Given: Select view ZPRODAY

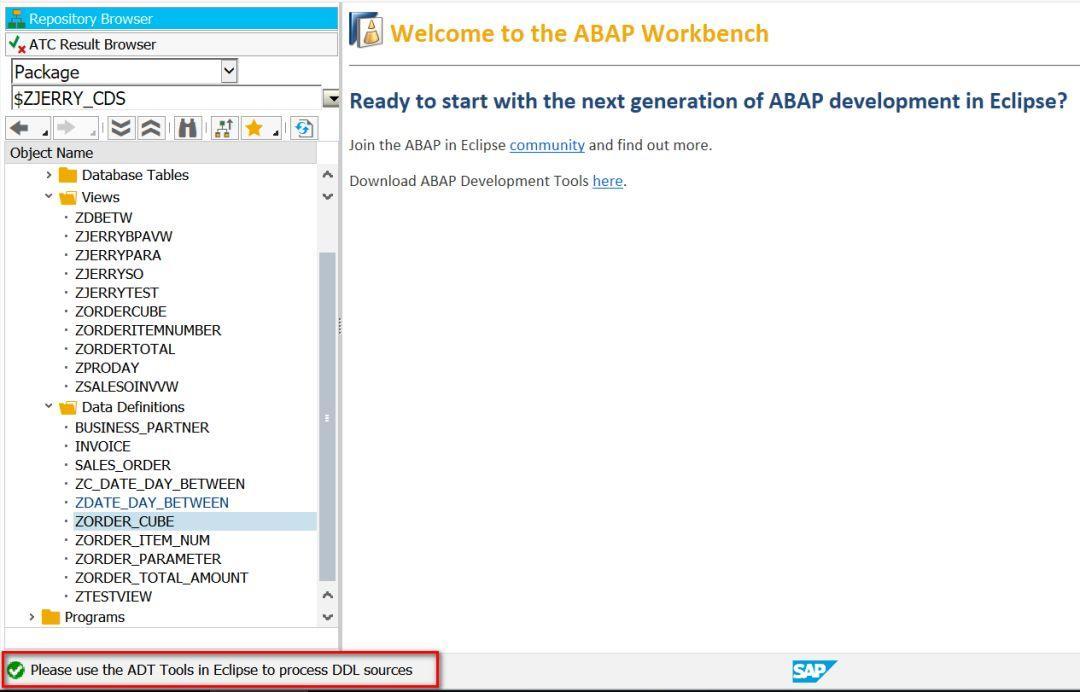Looking at the screenshot, I should point(107,368).
